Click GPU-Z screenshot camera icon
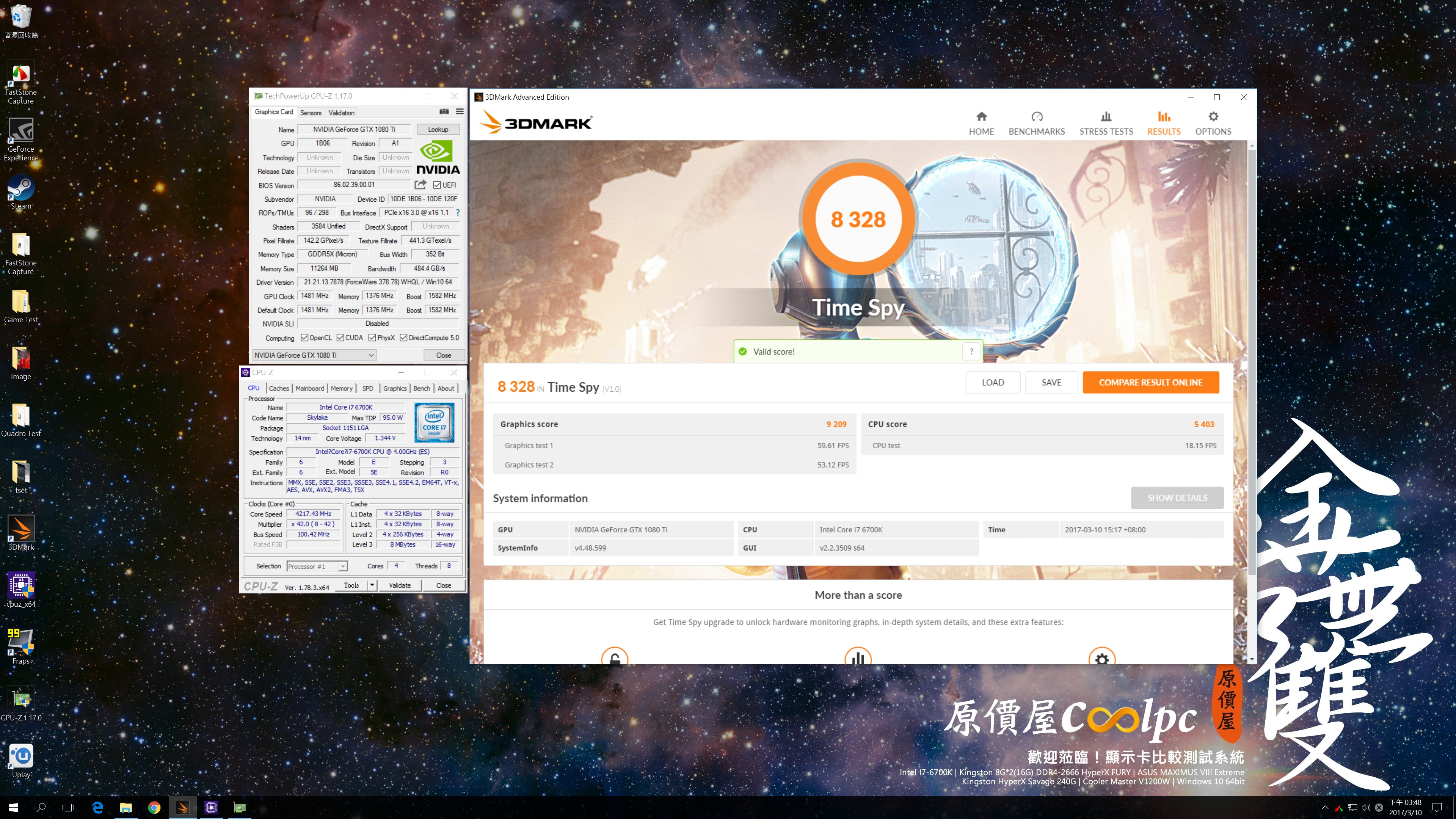 444,112
